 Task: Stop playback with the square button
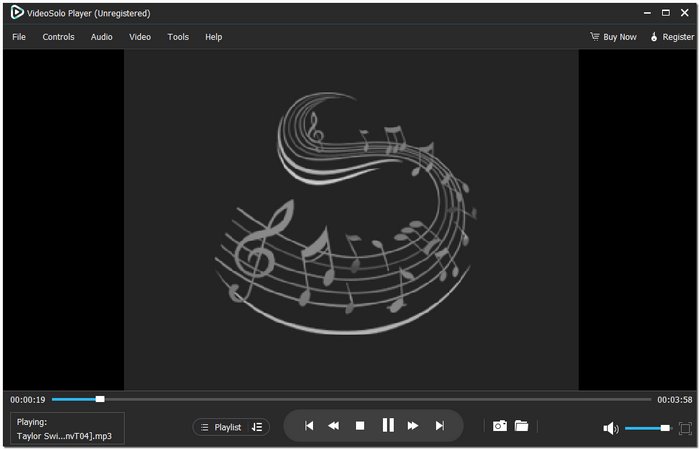coord(360,426)
